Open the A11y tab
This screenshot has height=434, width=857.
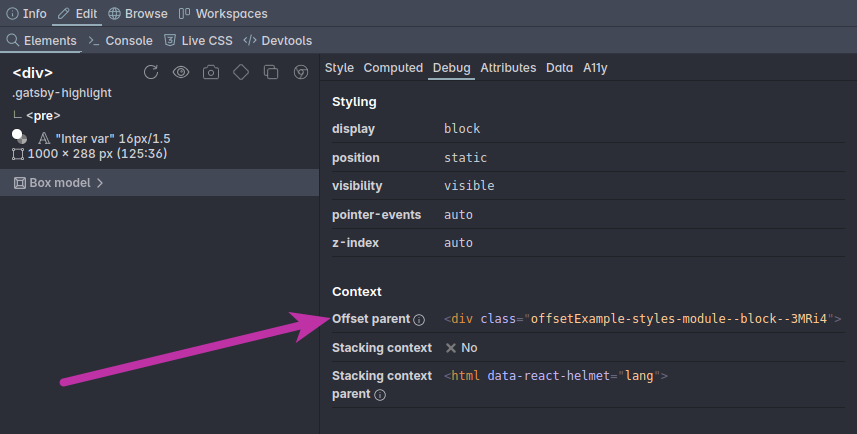(595, 68)
